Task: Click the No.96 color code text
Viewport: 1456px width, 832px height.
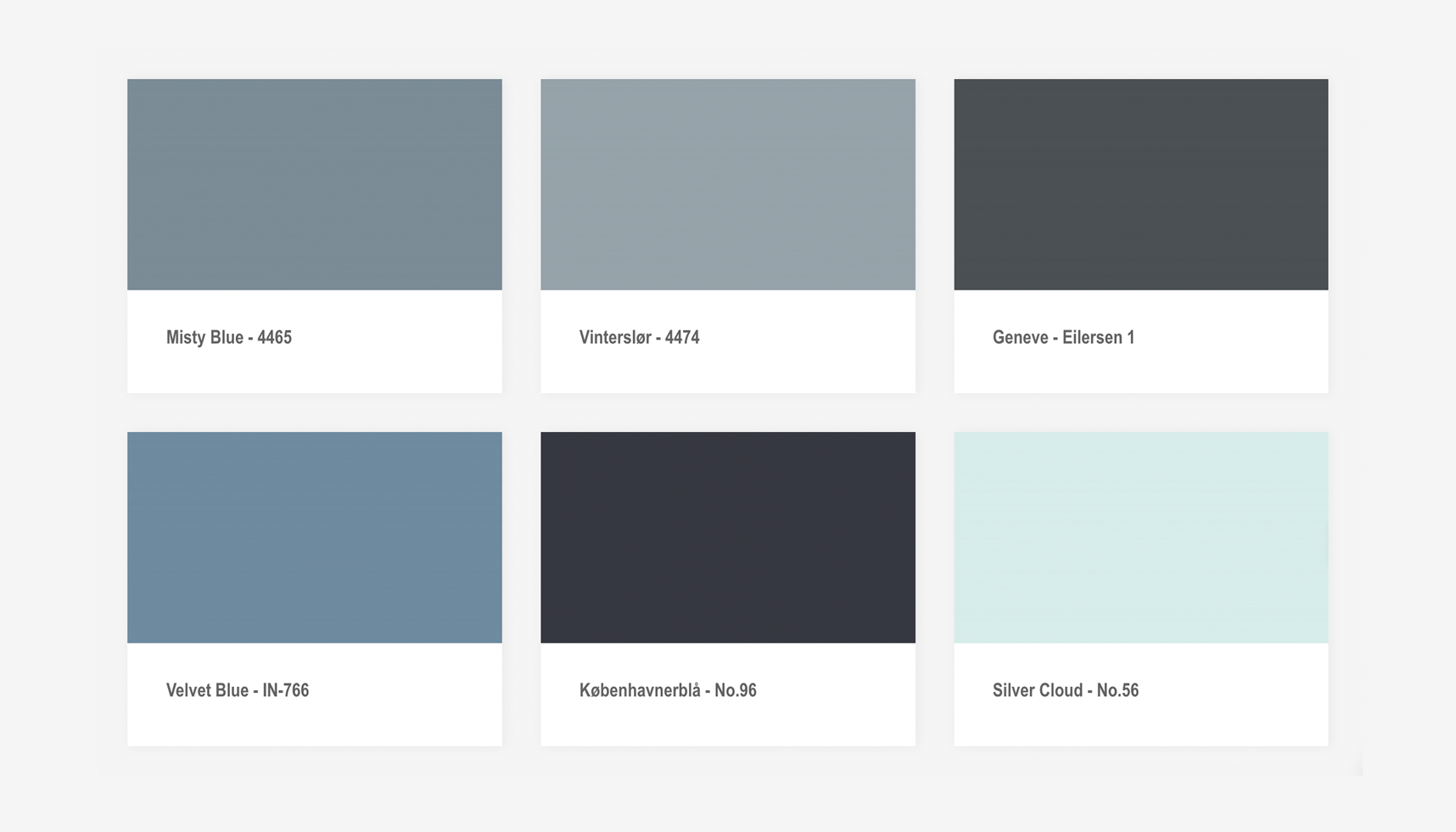Action: (x=735, y=690)
